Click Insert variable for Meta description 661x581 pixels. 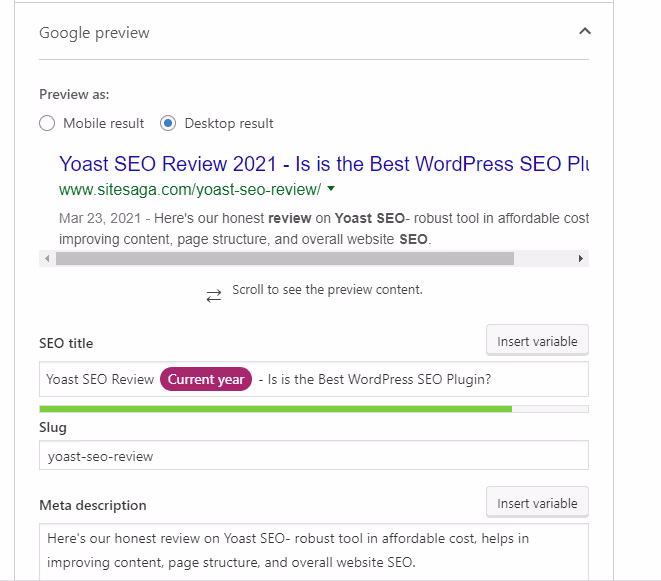pyautogui.click(x=537, y=503)
